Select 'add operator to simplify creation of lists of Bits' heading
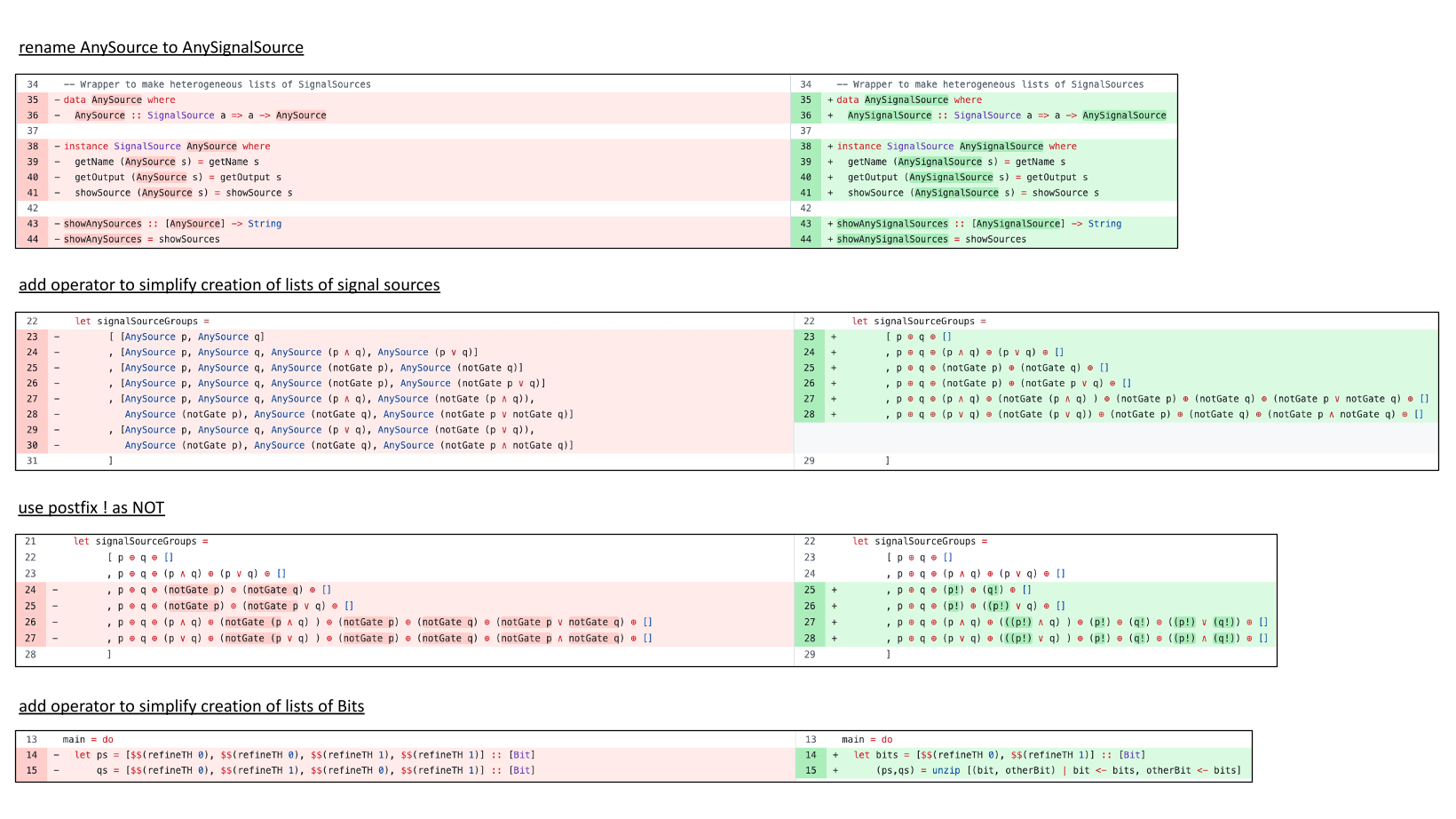Viewport: 1456px width, 819px height. pos(191,706)
